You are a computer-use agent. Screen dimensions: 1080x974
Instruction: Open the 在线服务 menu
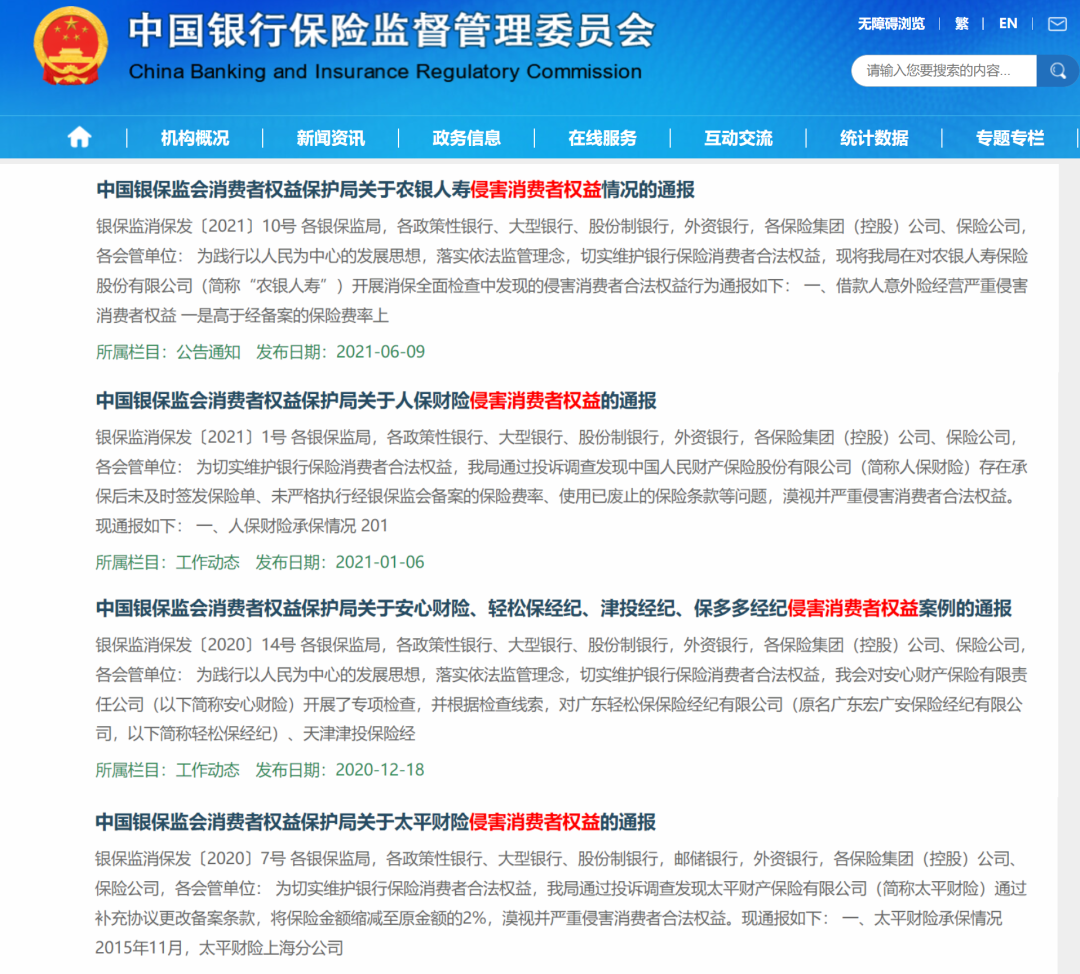pos(604,137)
